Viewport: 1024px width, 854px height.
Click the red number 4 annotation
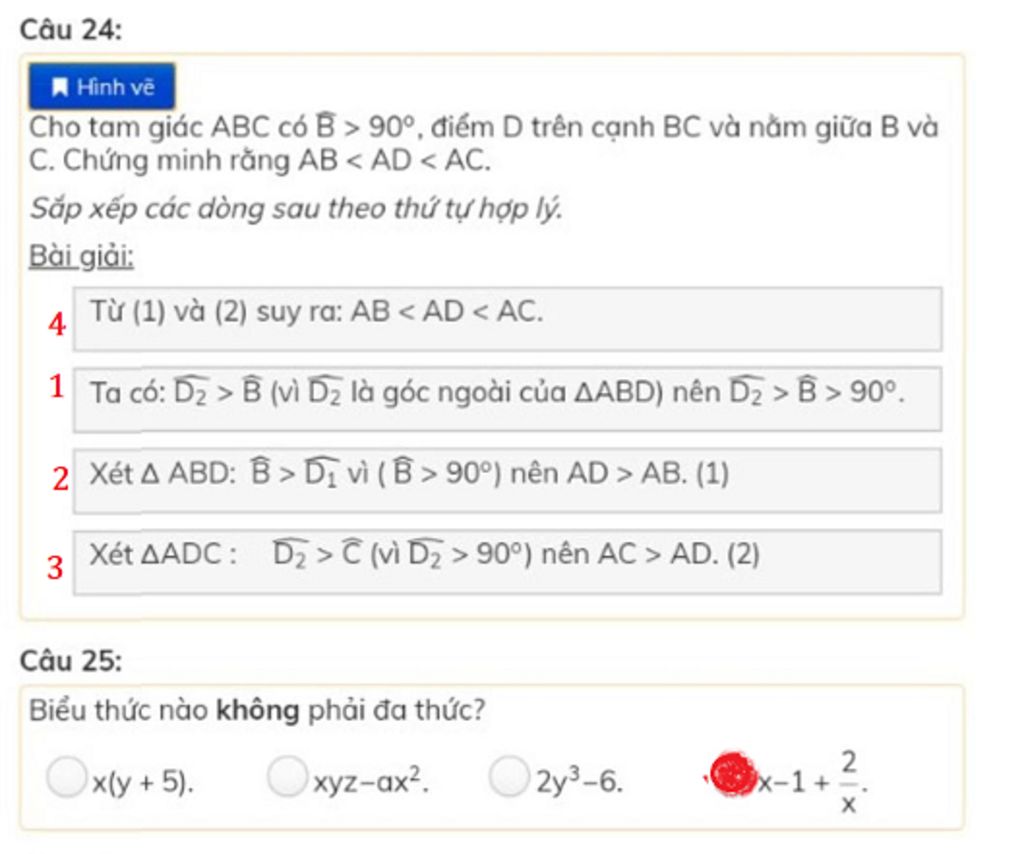pyautogui.click(x=57, y=325)
